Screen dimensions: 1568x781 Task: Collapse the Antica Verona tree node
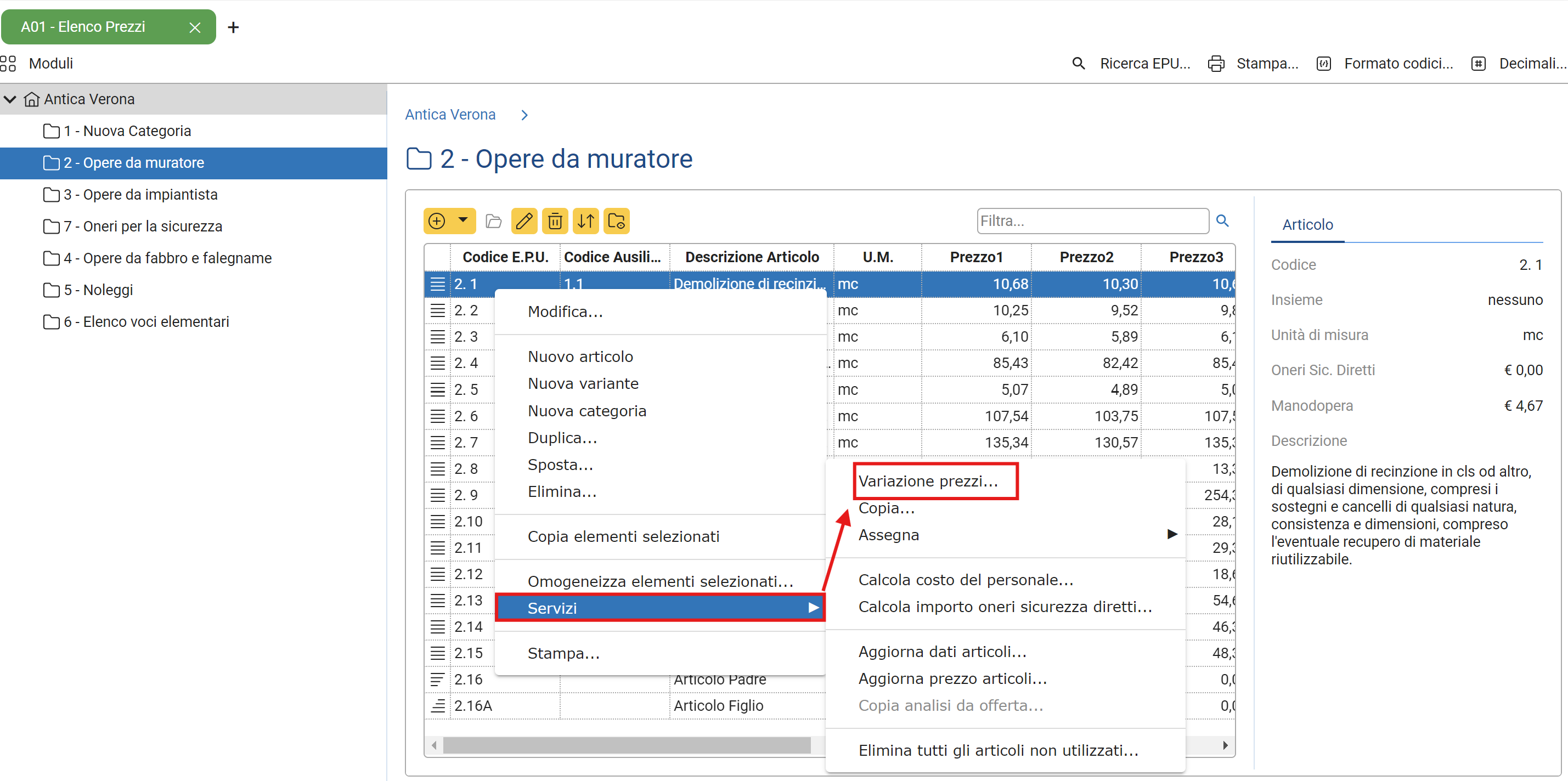pyautogui.click(x=10, y=99)
